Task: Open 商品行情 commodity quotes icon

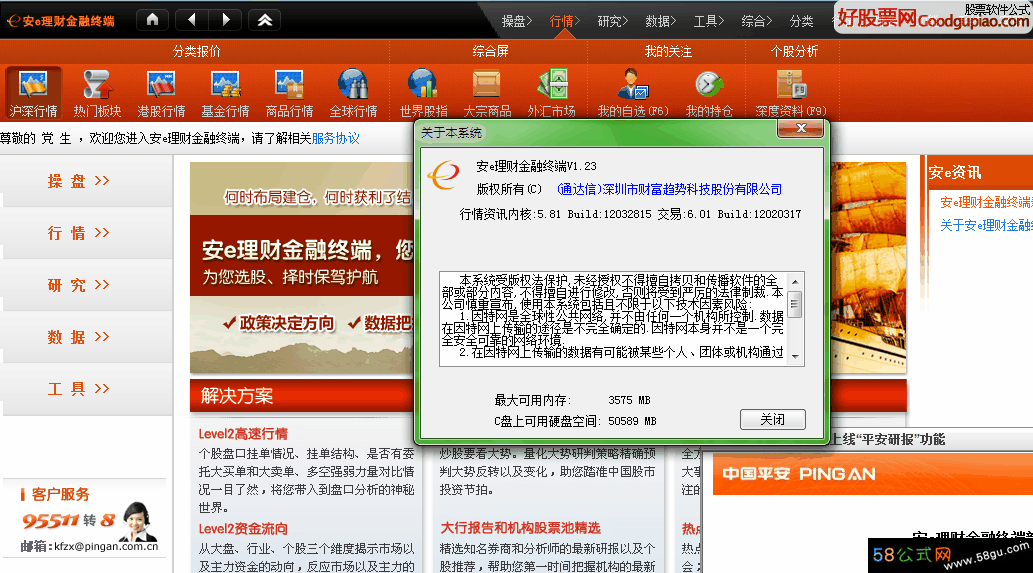Action: [x=289, y=93]
